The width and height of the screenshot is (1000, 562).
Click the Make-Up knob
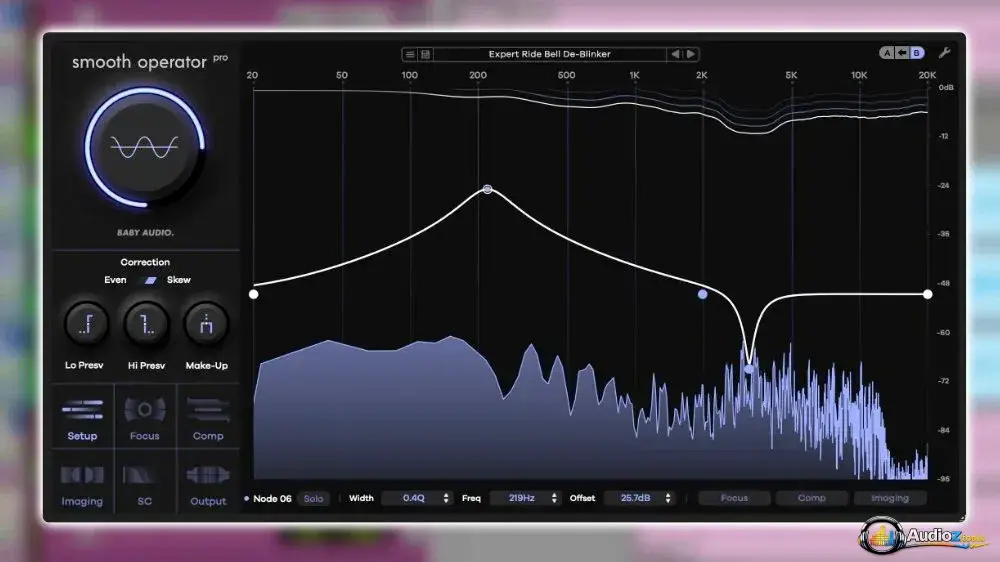(x=206, y=324)
